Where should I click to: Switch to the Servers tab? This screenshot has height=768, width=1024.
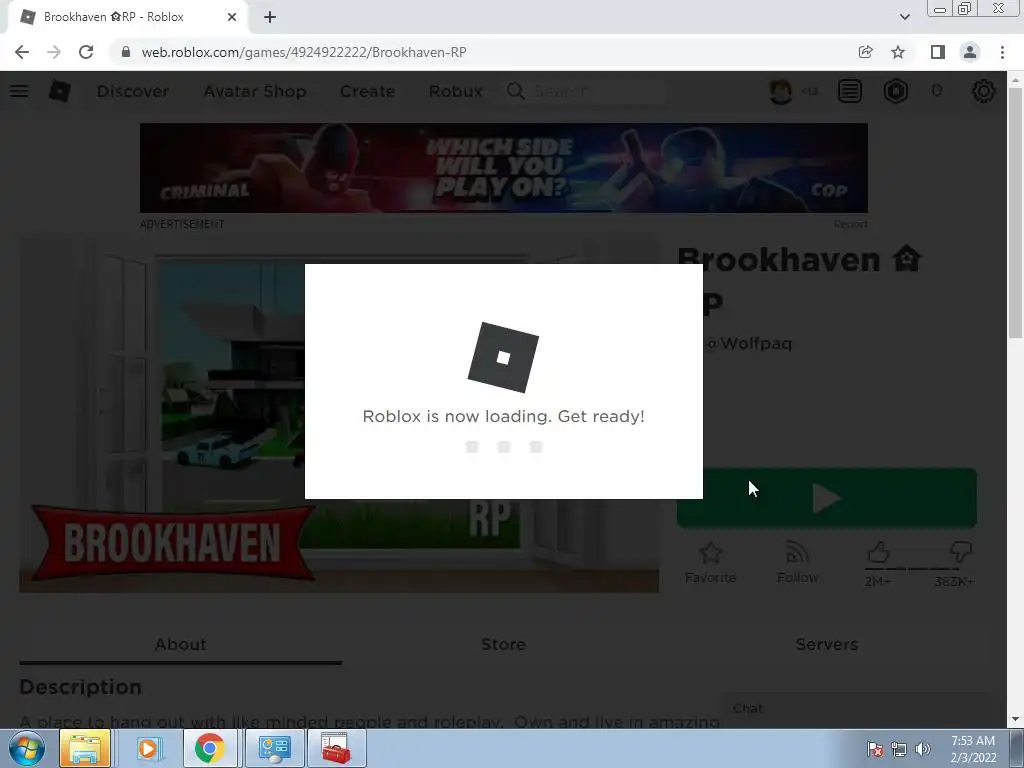(x=827, y=645)
